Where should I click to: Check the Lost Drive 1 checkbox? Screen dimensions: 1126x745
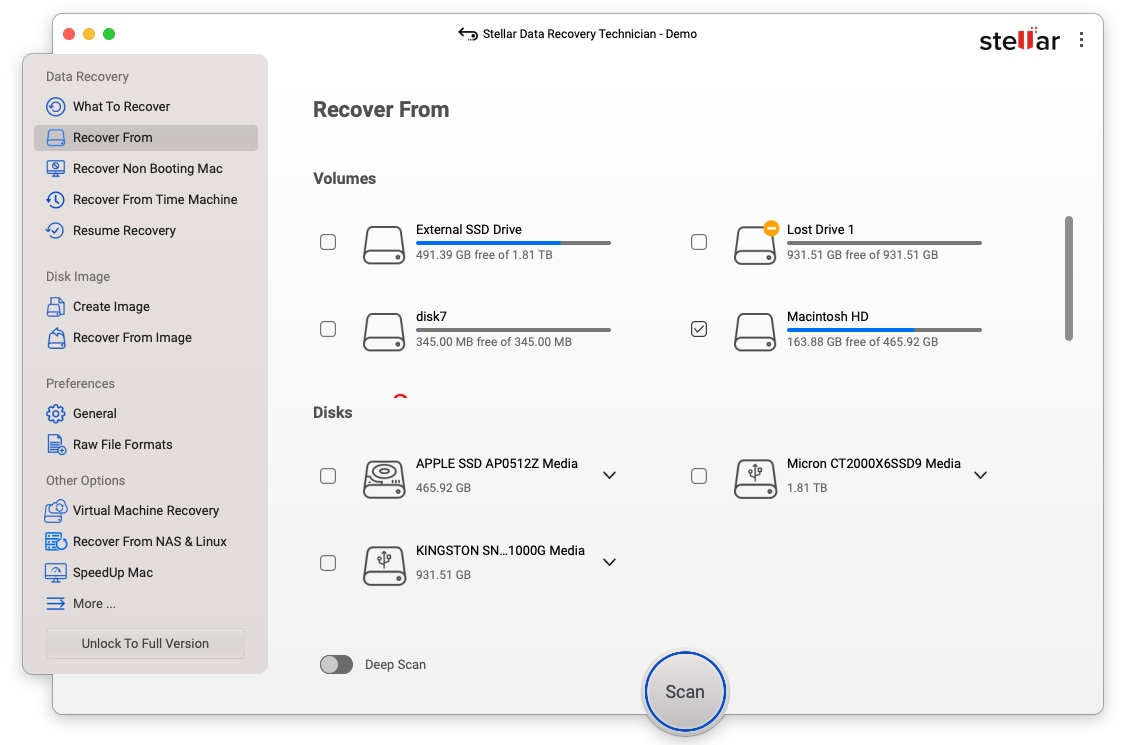pyautogui.click(x=699, y=242)
